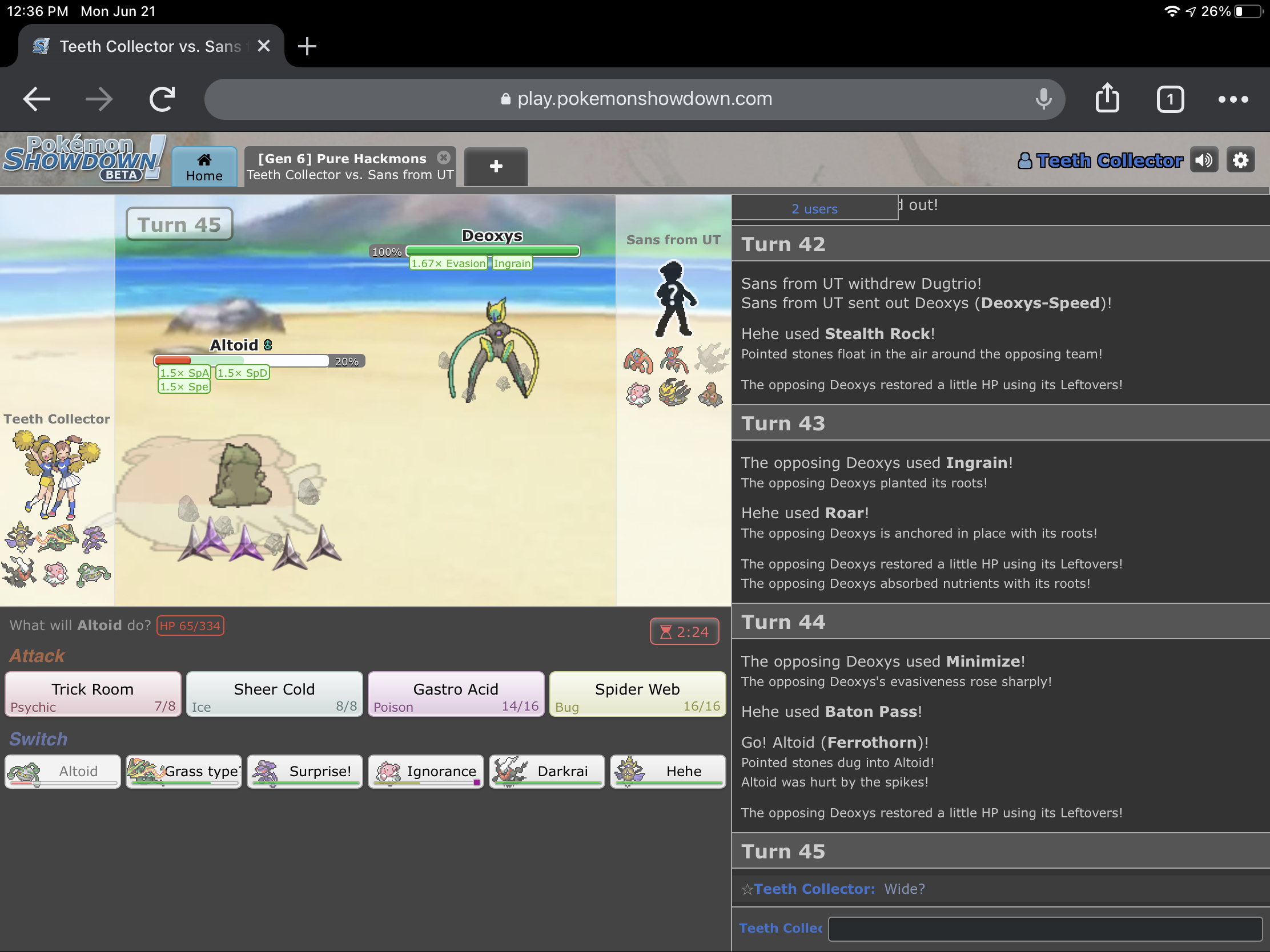The width and height of the screenshot is (1270, 952).
Task: Expand the 2 users list
Action: (x=814, y=209)
